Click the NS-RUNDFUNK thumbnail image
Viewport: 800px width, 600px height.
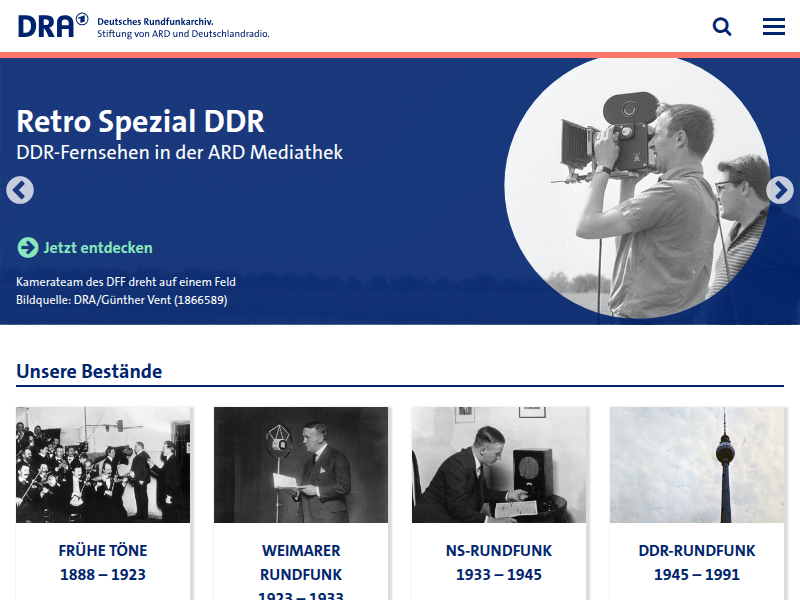pos(500,464)
